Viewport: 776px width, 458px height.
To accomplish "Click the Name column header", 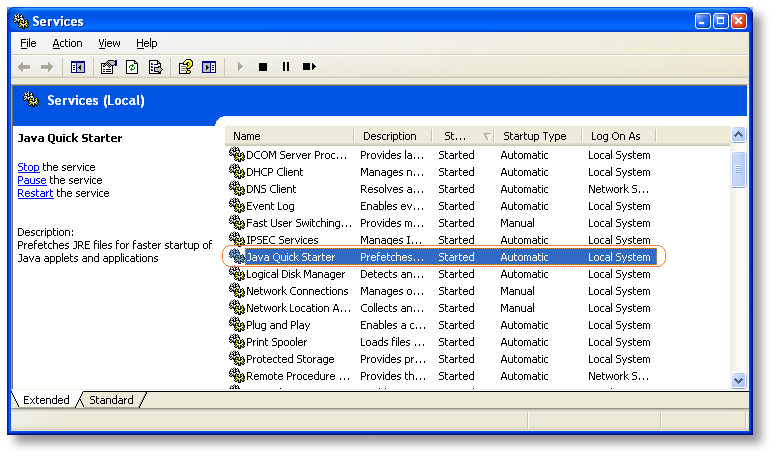I will click(x=290, y=136).
